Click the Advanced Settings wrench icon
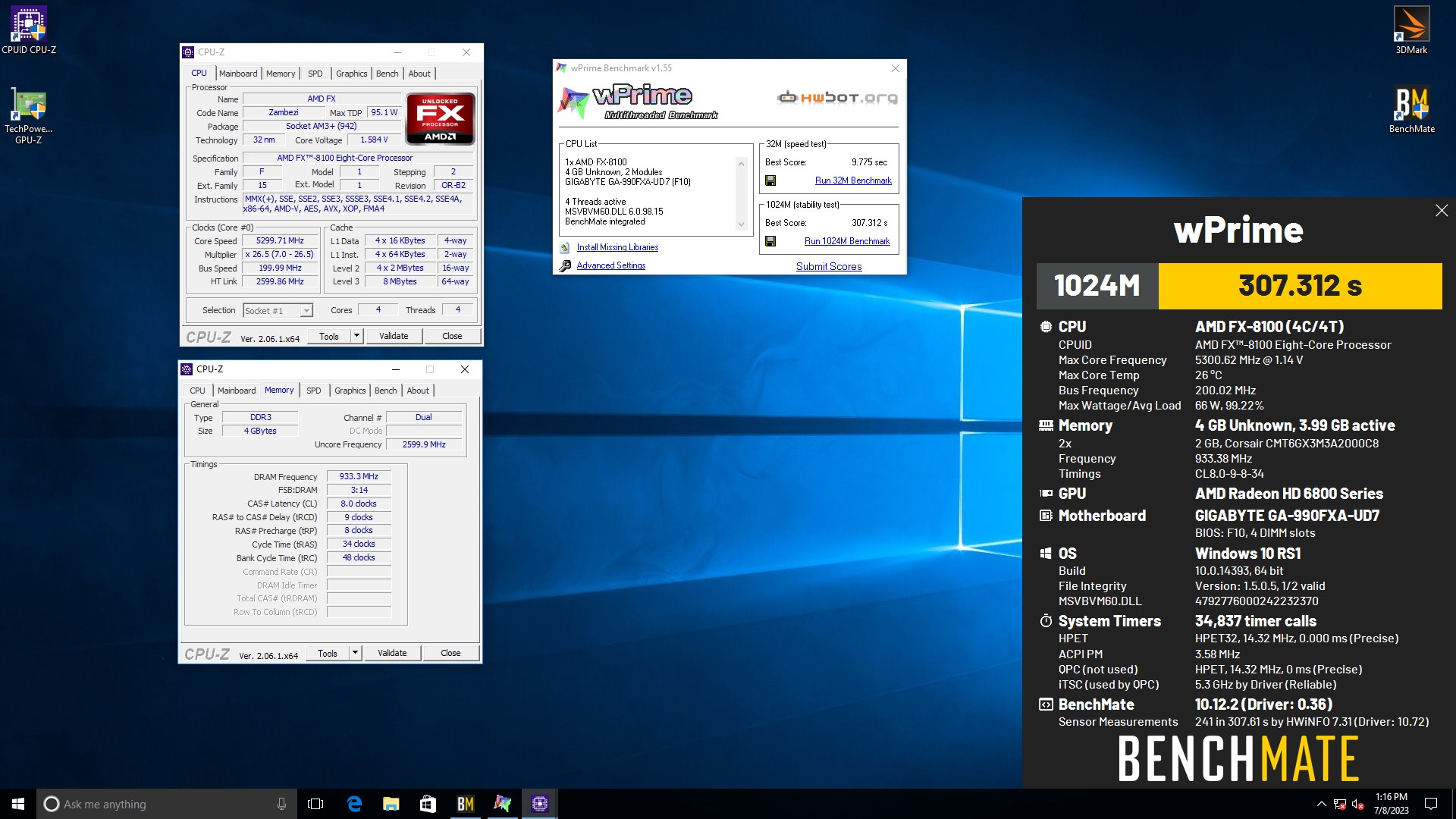The width and height of the screenshot is (1456, 819). (x=565, y=266)
